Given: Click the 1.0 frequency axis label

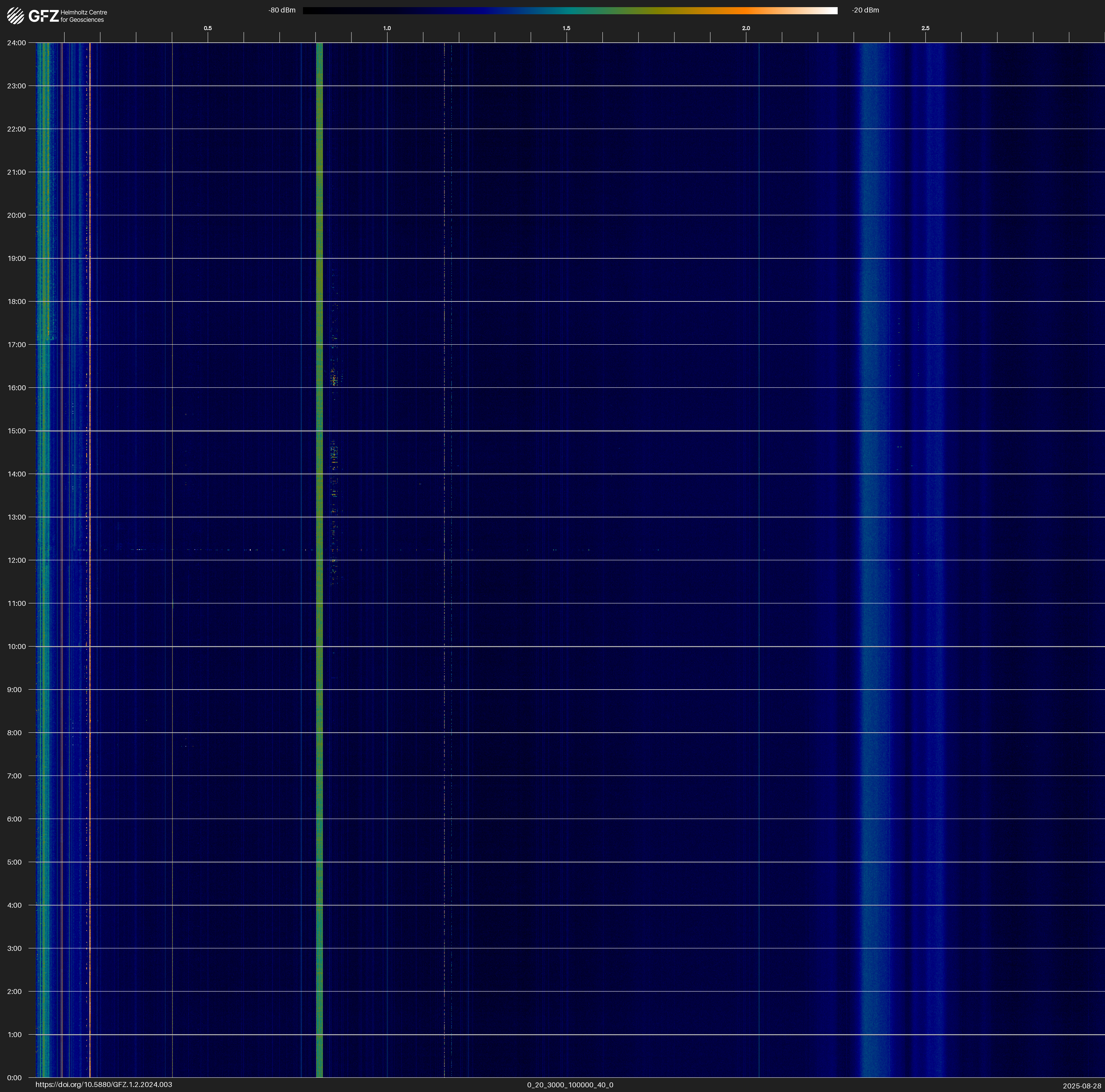Looking at the screenshot, I should coord(387,28).
